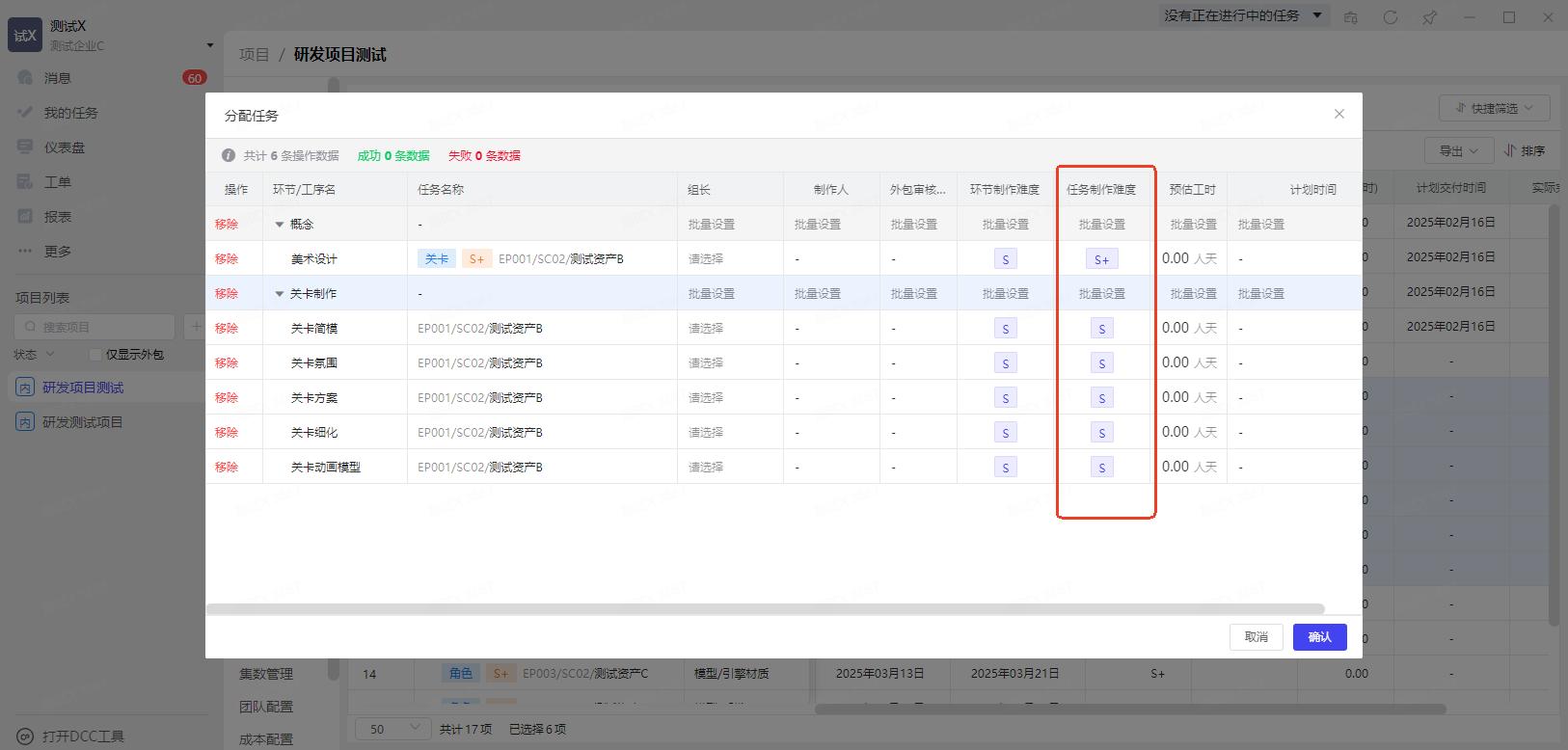Open 更多 in the sidebar menu

57,252
